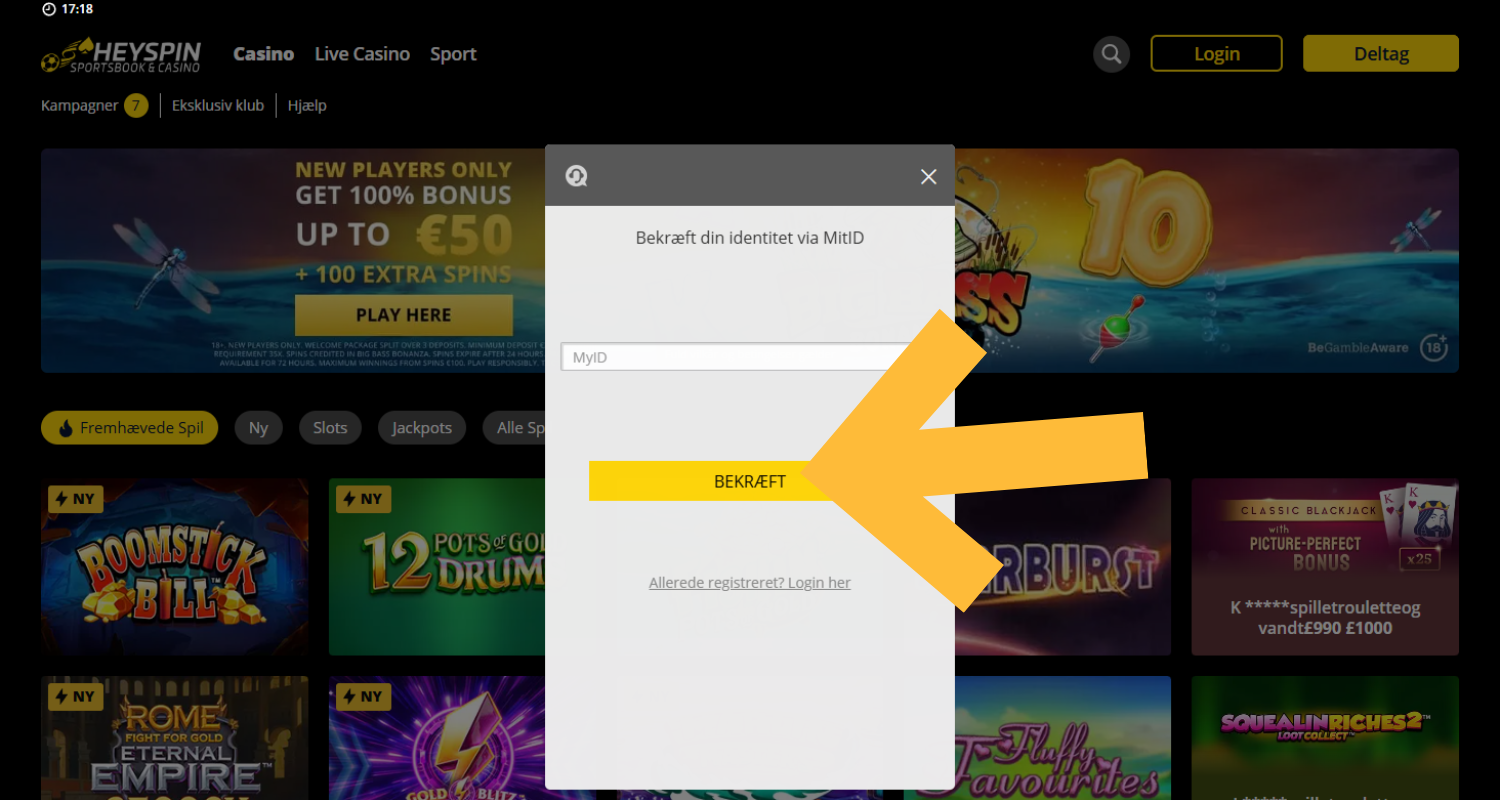Click the 18+ age badge on banner
The height and width of the screenshot is (800, 1500).
pos(1434,348)
